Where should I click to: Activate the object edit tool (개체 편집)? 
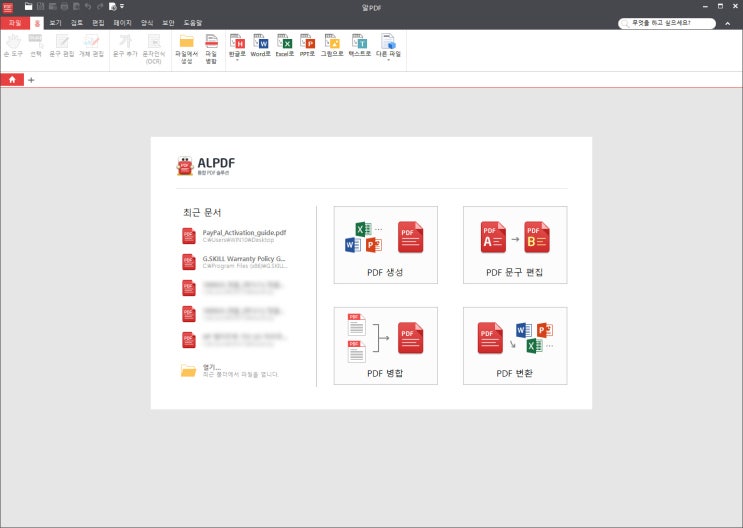tap(91, 46)
